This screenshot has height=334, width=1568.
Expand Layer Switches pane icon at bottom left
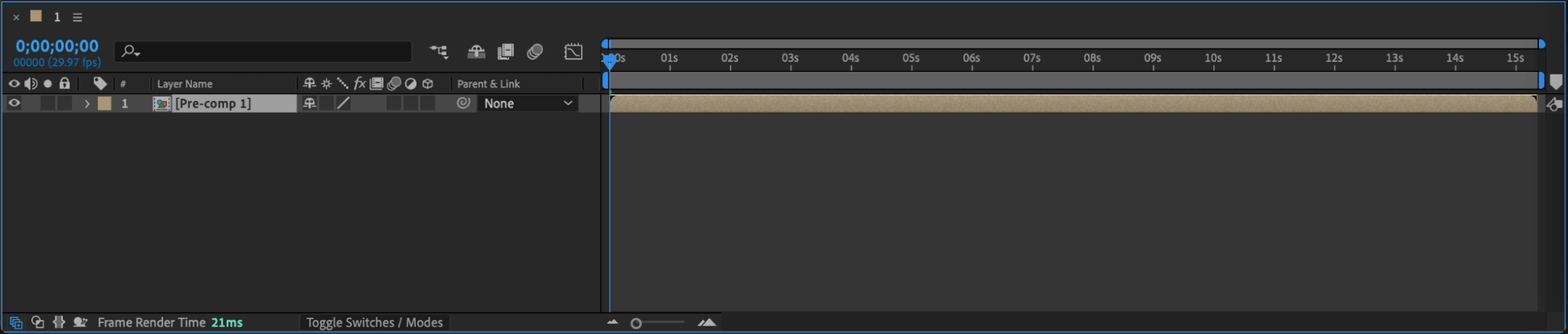pos(16,322)
